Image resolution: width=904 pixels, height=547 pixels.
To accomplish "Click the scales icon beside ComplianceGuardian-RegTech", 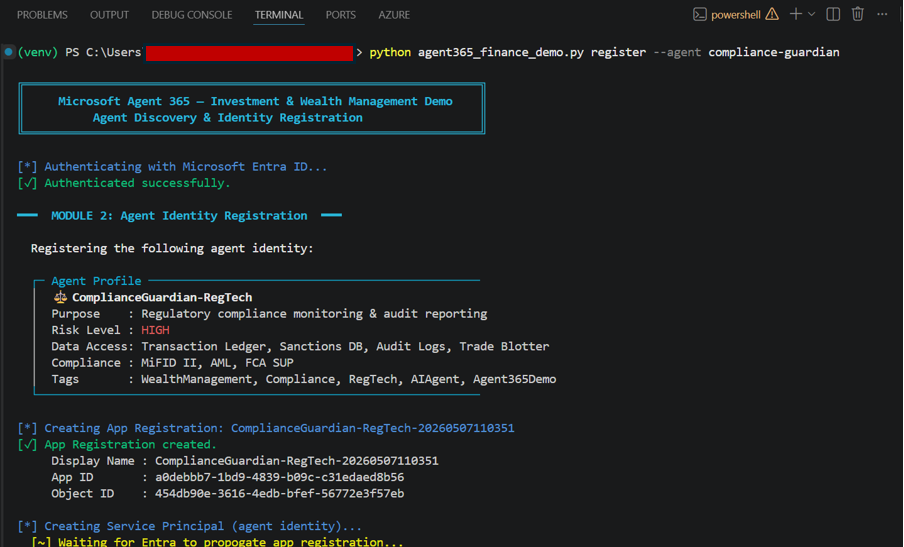I will click(x=60, y=297).
